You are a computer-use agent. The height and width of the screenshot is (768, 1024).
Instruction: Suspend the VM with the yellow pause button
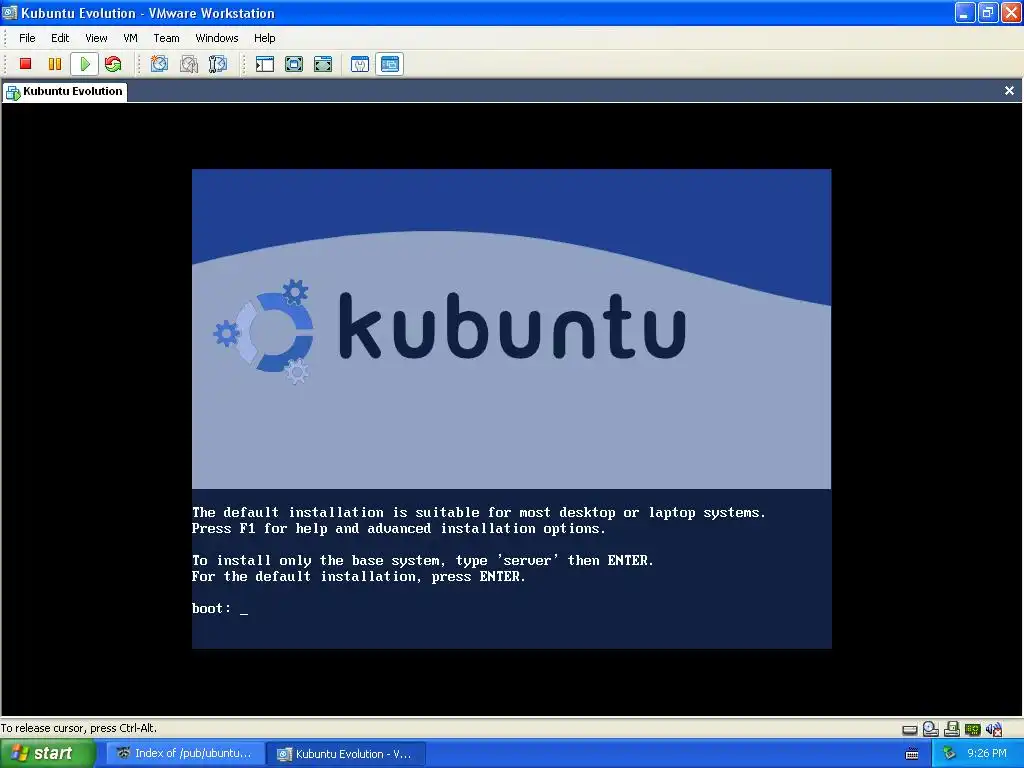(55, 64)
